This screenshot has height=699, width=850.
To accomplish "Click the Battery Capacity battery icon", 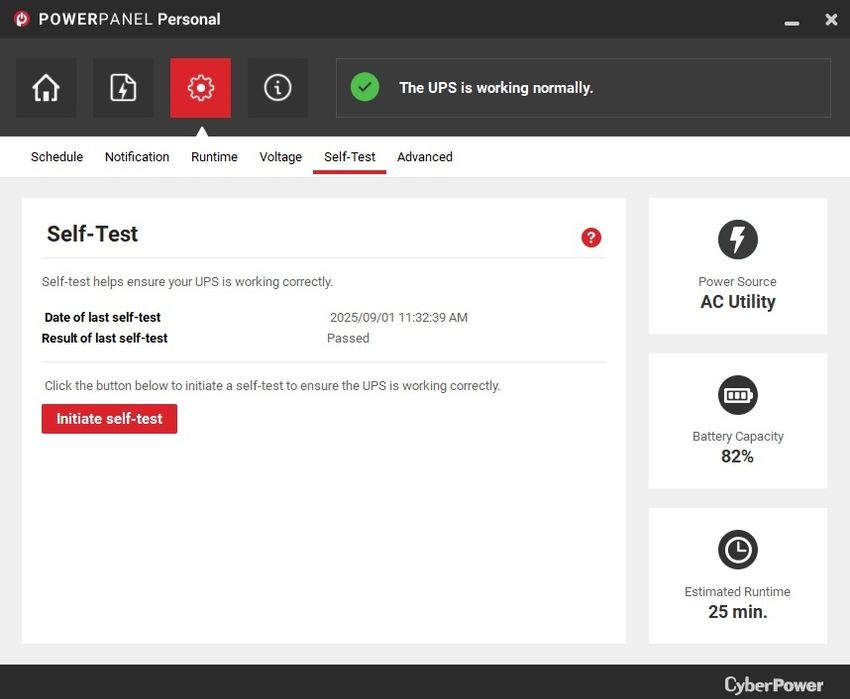I will coord(737,395).
